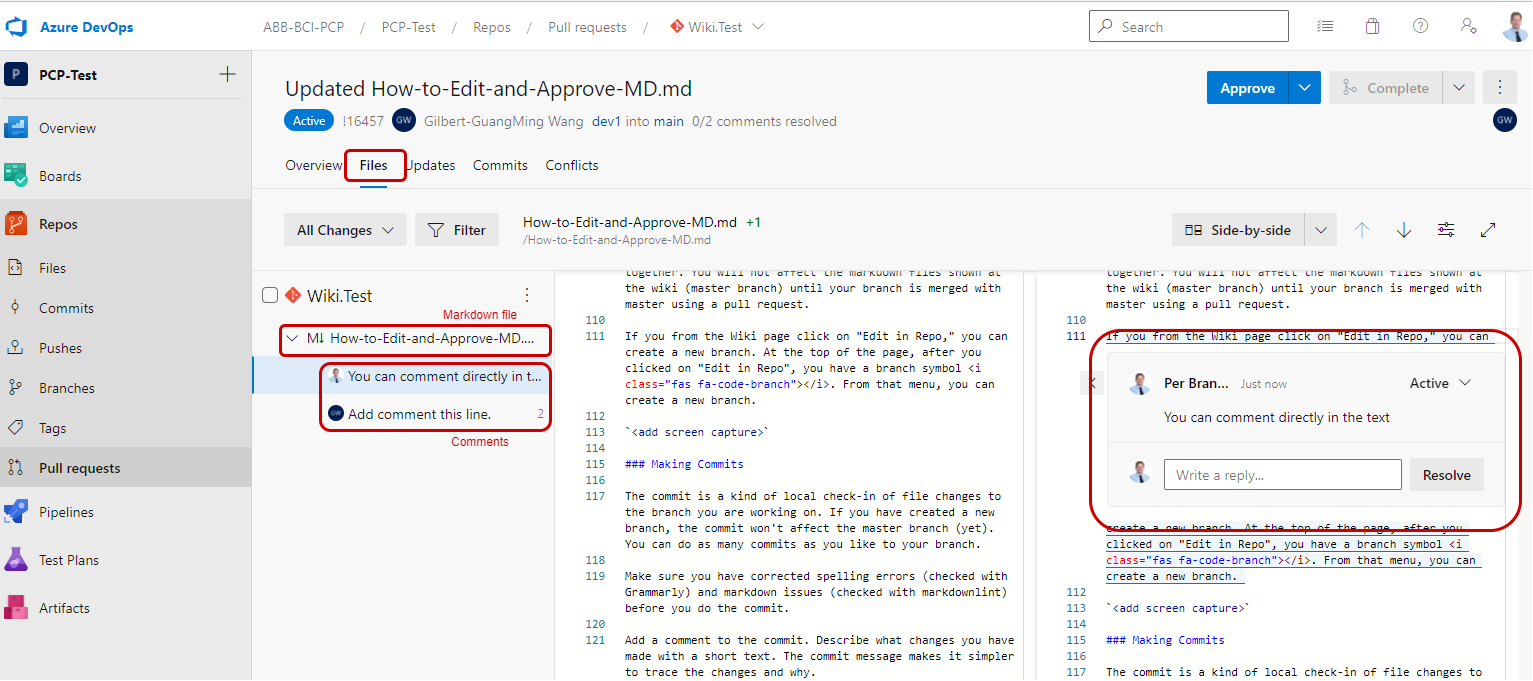The width and height of the screenshot is (1533, 681).
Task: Click the Complete button
Action: [x=1386, y=88]
